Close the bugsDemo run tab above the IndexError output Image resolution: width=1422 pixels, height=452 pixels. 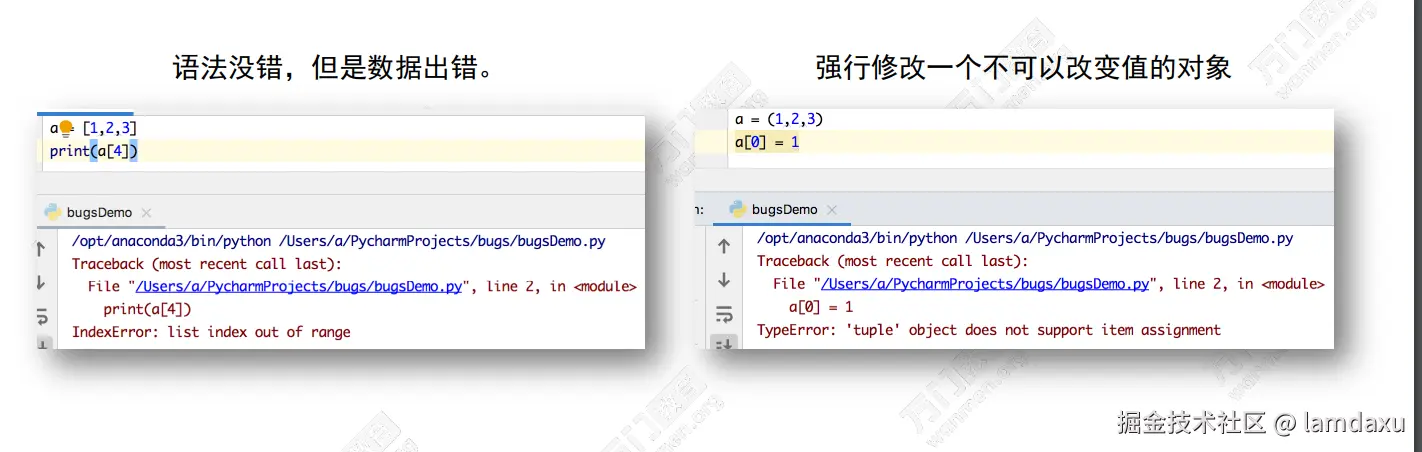(x=146, y=213)
